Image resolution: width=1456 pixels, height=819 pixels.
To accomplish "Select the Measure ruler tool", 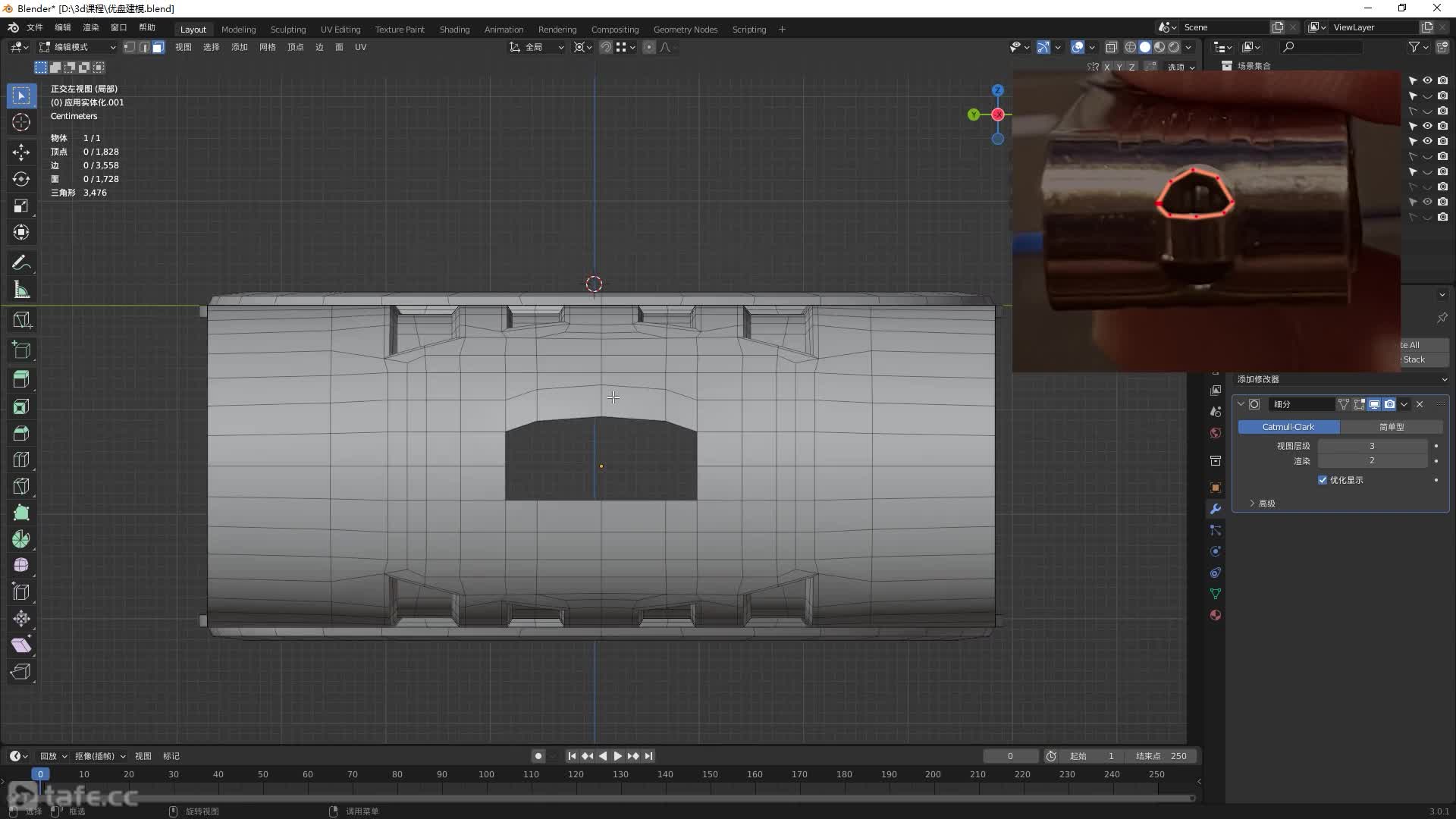I will (21, 290).
